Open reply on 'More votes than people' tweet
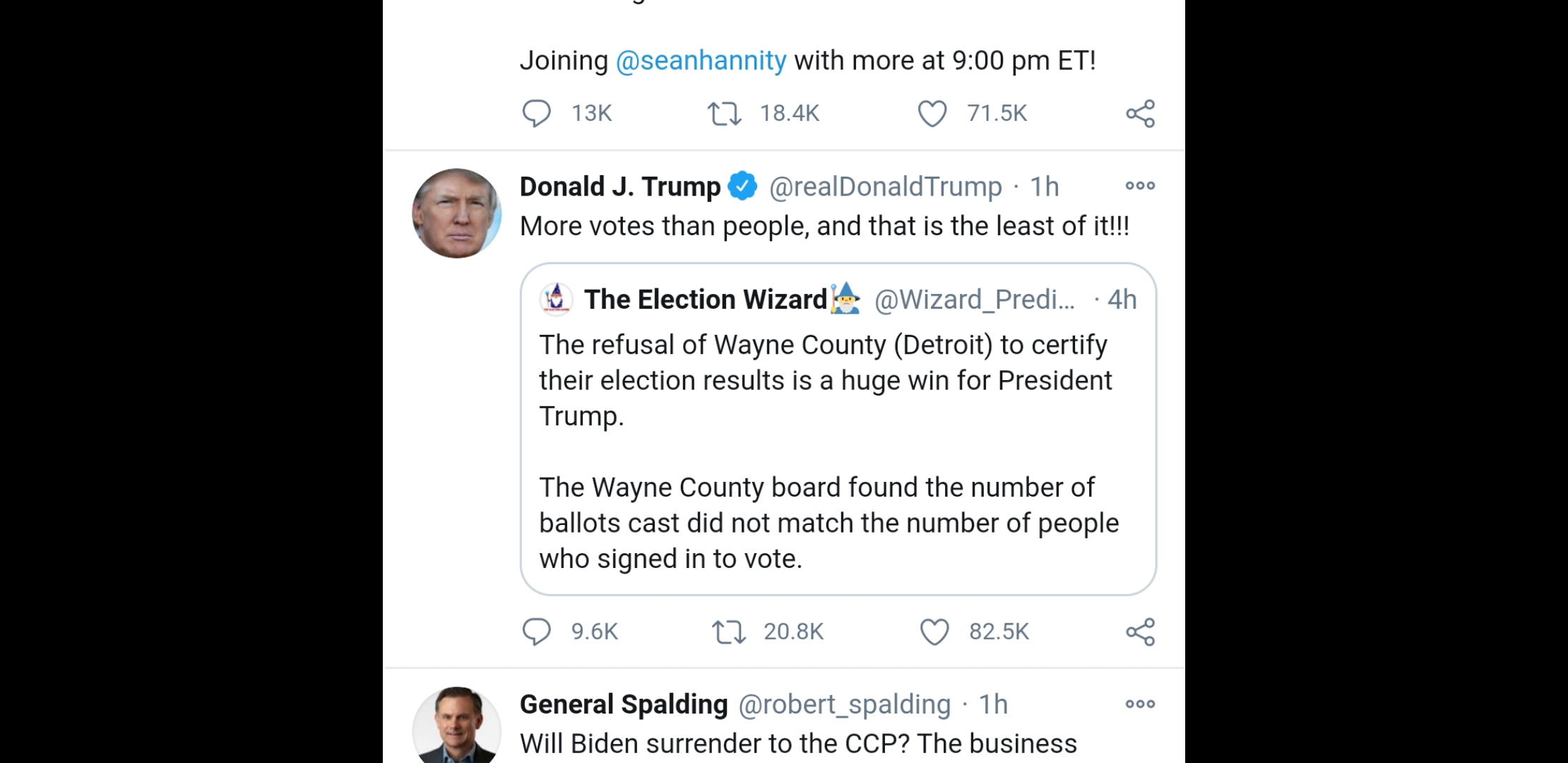This screenshot has width=1568, height=763. 536,632
